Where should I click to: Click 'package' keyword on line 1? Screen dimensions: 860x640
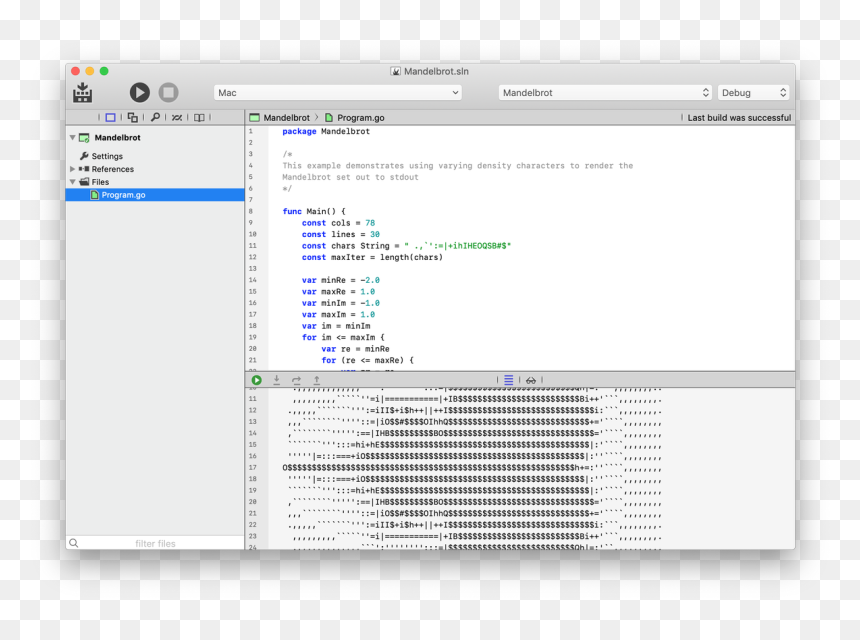click(x=299, y=131)
